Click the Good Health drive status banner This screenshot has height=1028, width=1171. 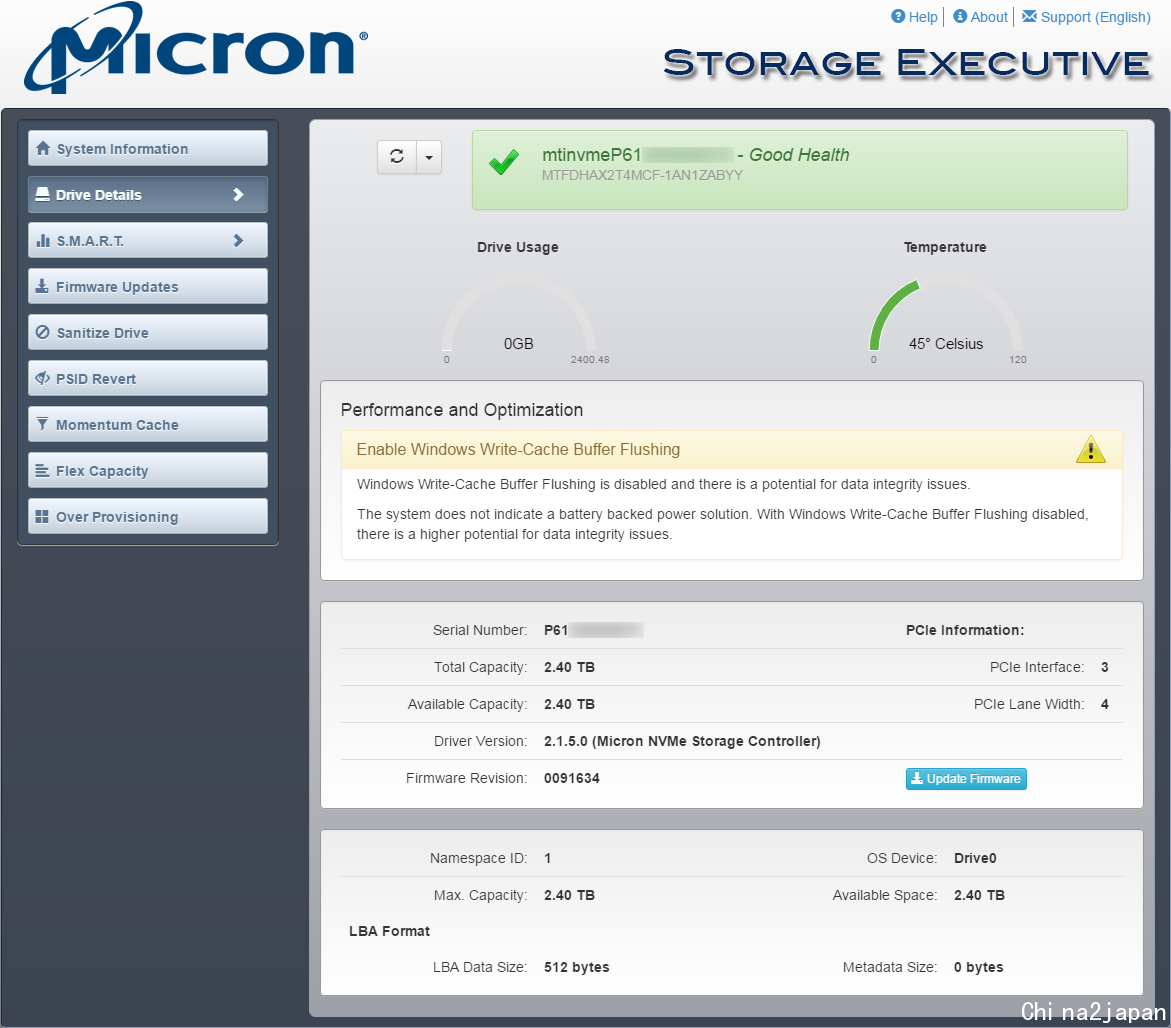[x=799, y=170]
